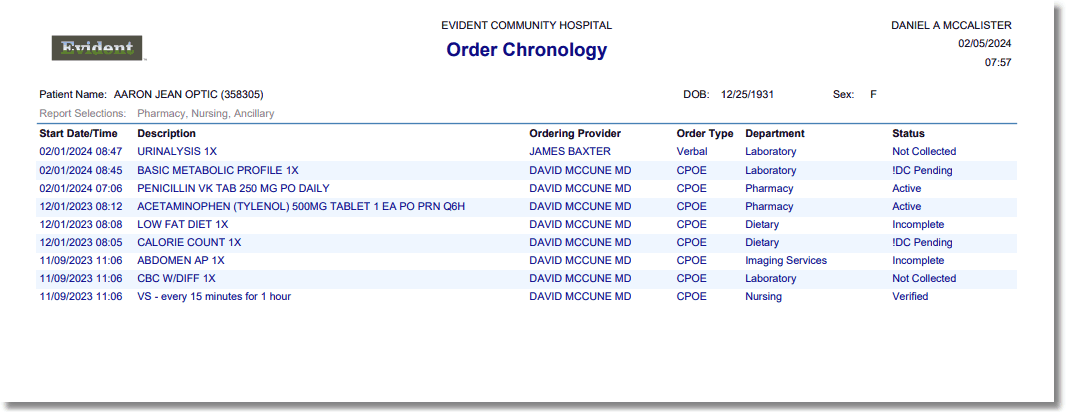Select BASIC METABOLIC PROFILE 1X order
The width and height of the screenshot is (1066, 414).
point(217,170)
